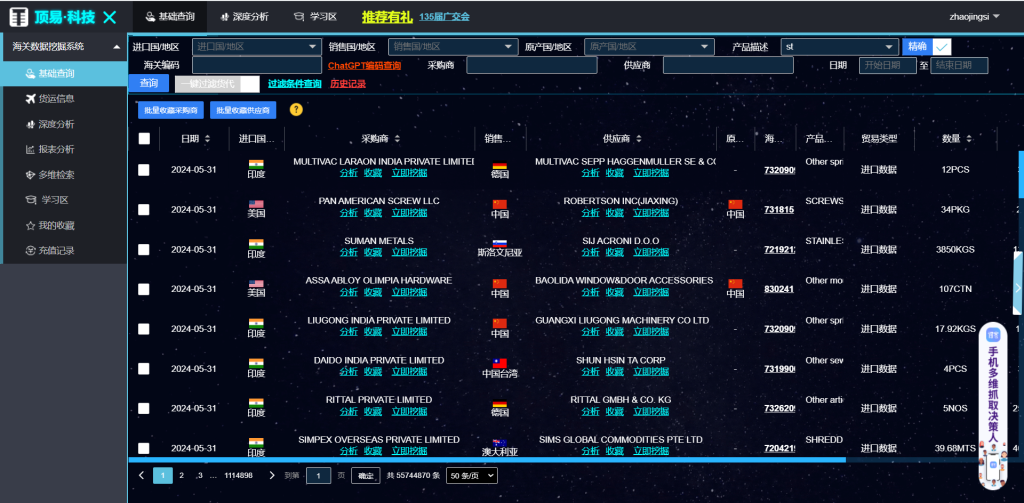Open 充值记录 in the sidebar
This screenshot has width=1024, height=503.
click(x=30, y=251)
